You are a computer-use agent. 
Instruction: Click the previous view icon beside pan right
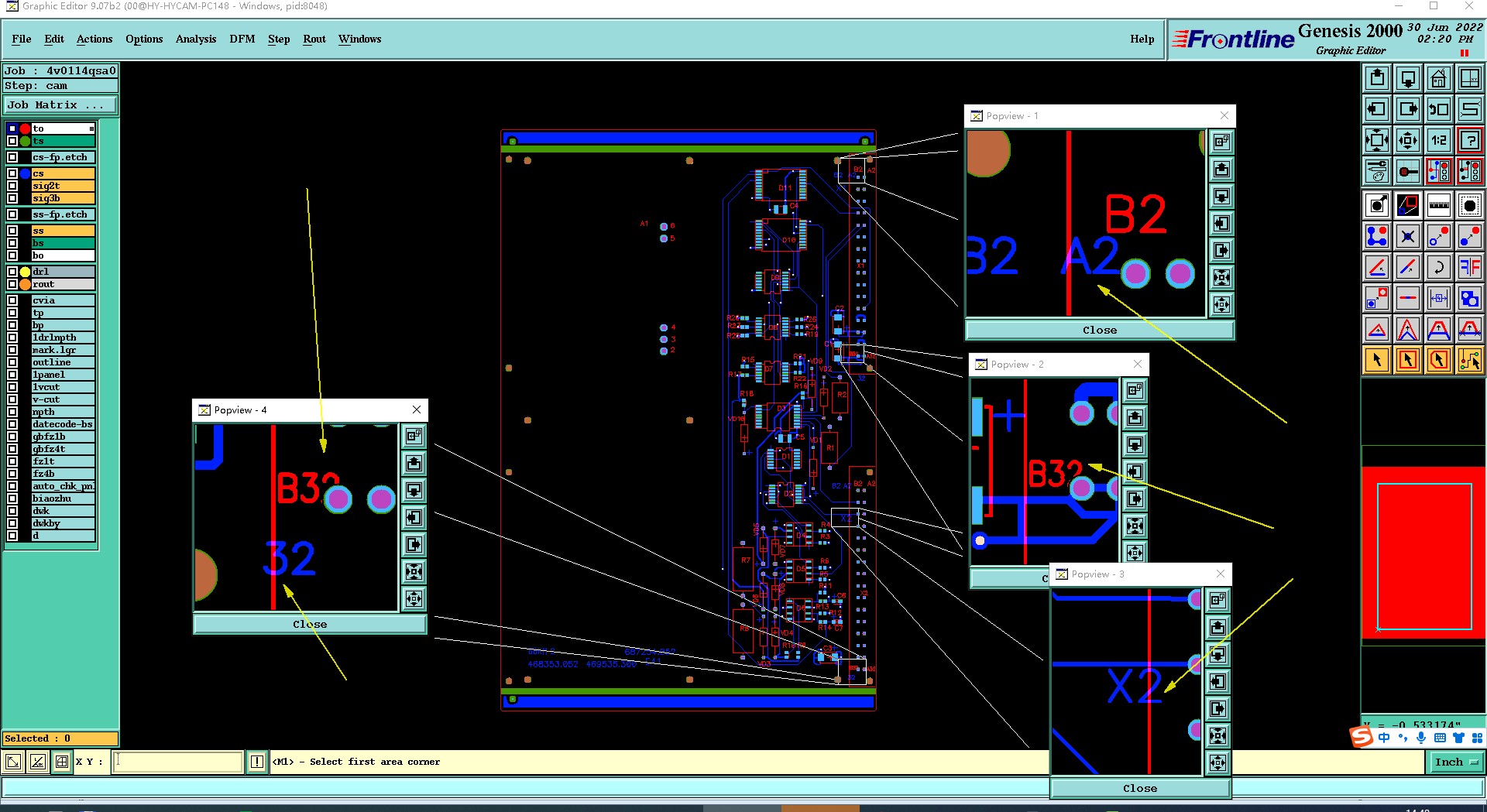point(1439,109)
